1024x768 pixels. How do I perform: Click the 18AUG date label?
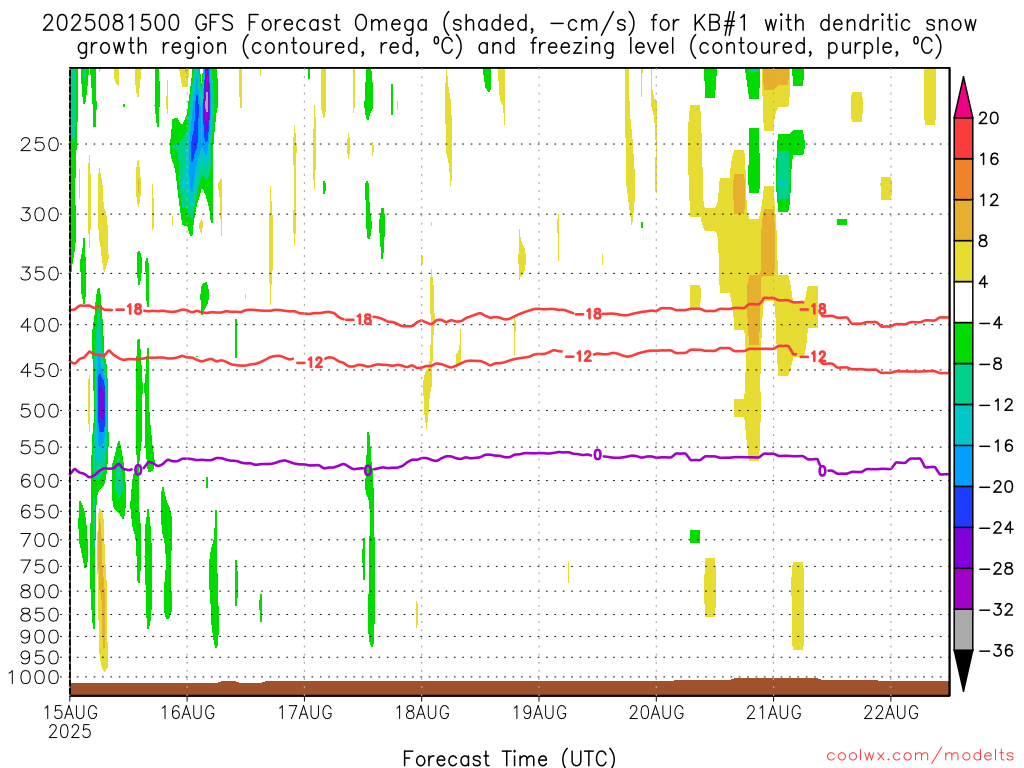click(423, 712)
